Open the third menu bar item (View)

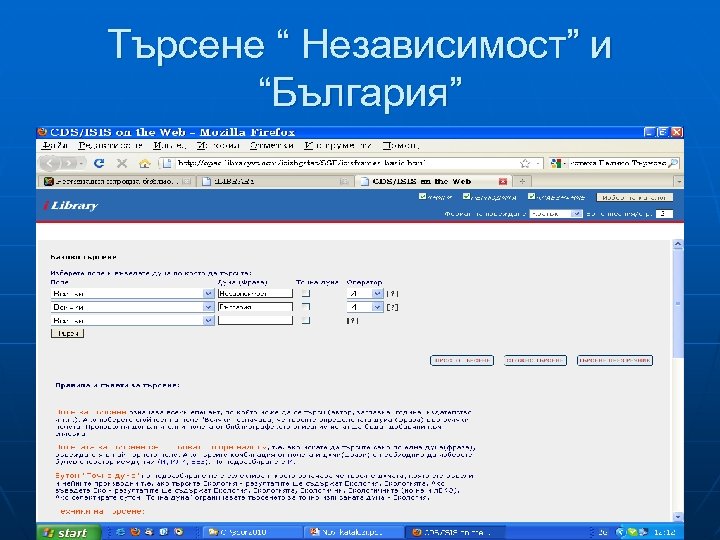169,146
